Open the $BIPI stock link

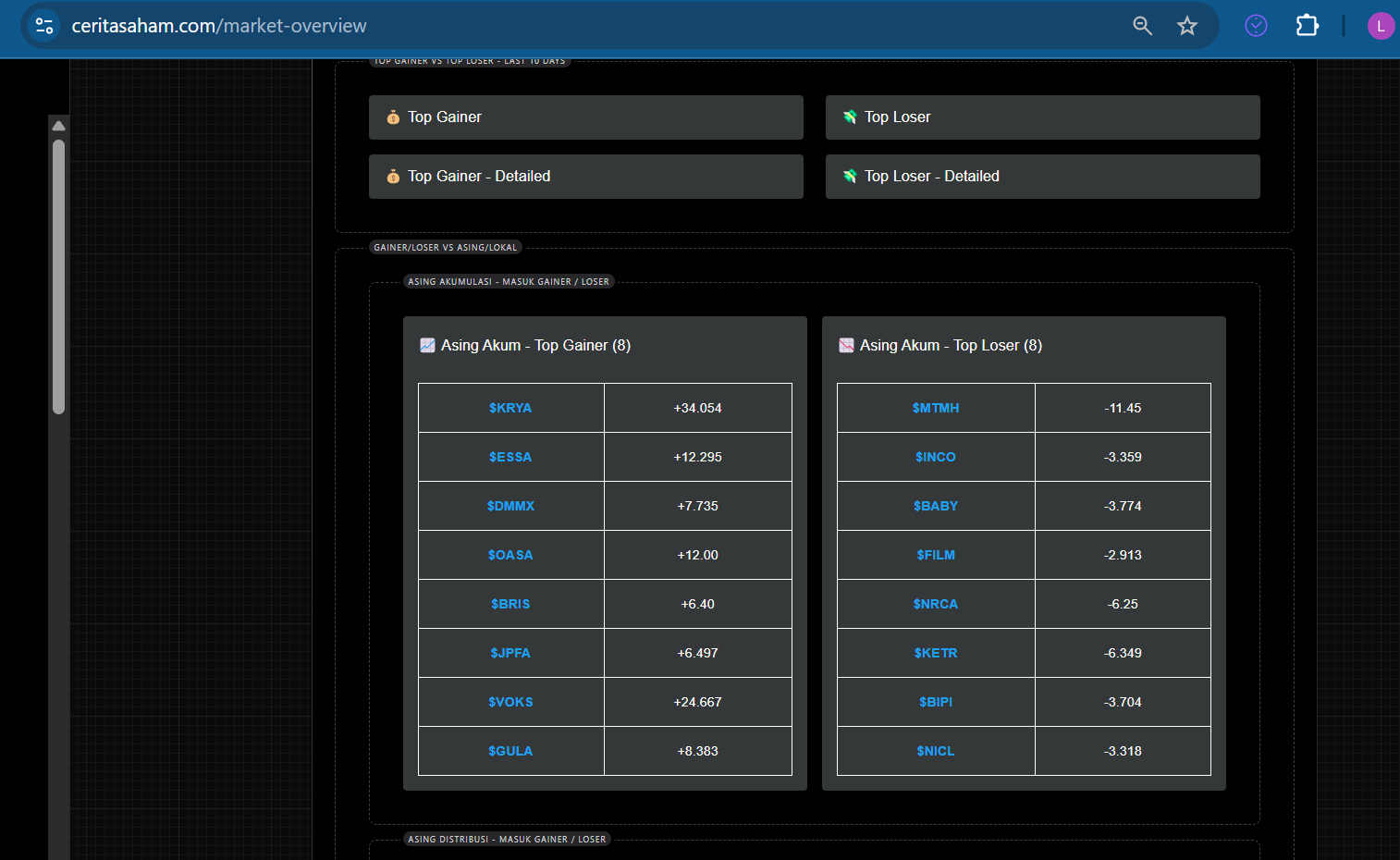[936, 702]
